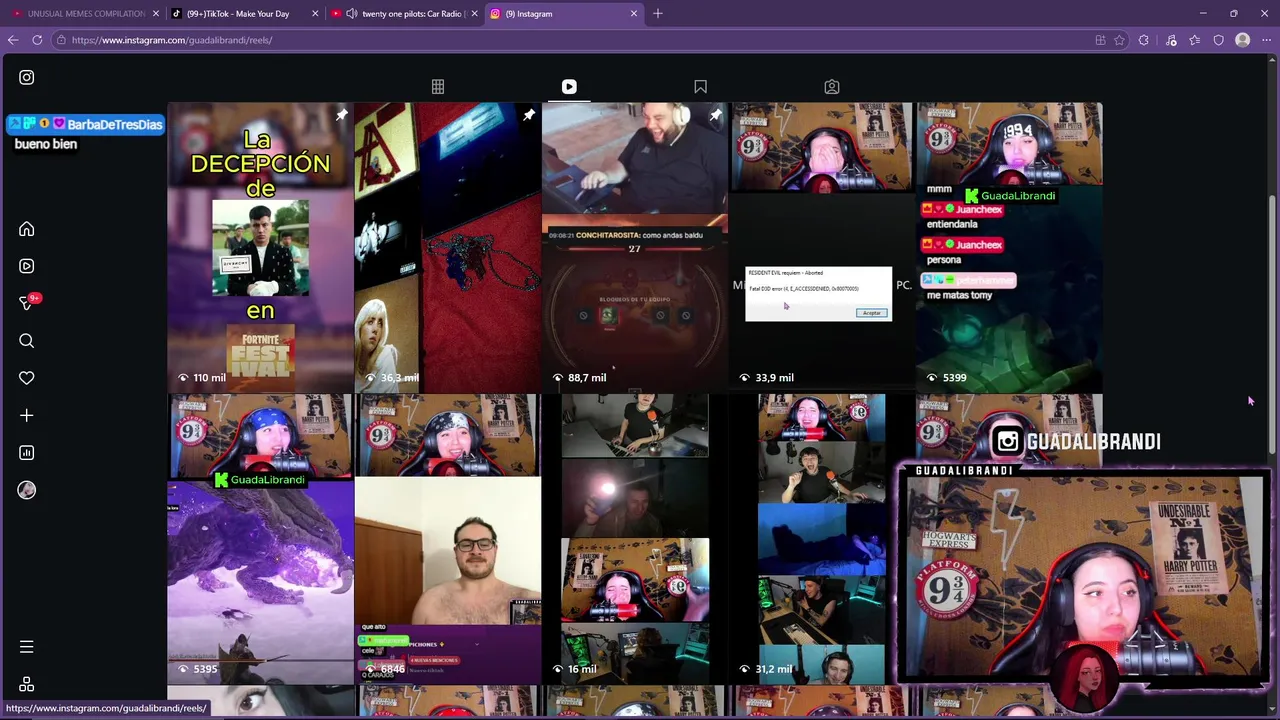Open the hamburger More menu
Screen dimensions: 1280x720
pos(27,647)
